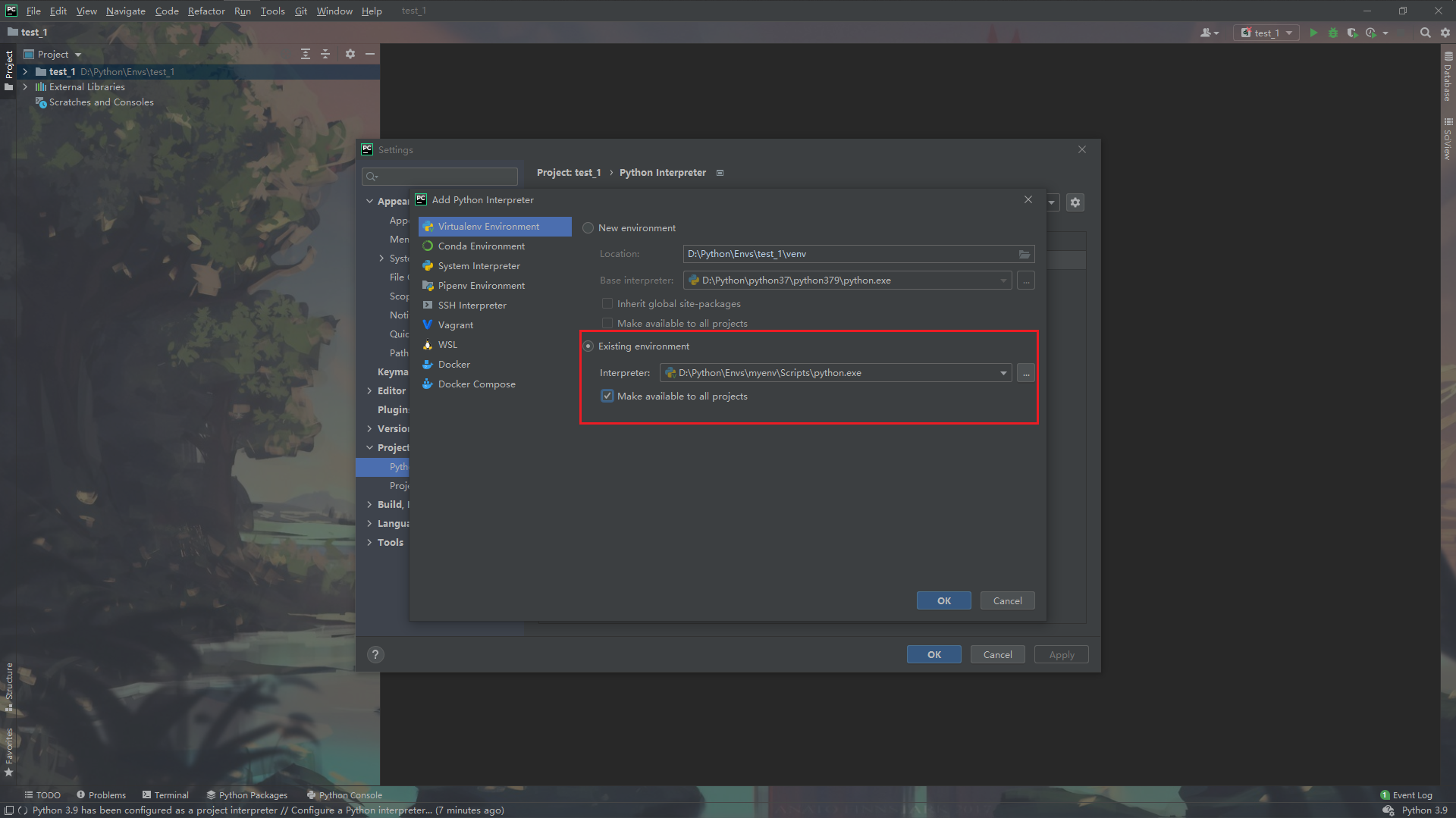The image size is (1456, 818).
Task: Open the Refactor menu
Action: [206, 11]
